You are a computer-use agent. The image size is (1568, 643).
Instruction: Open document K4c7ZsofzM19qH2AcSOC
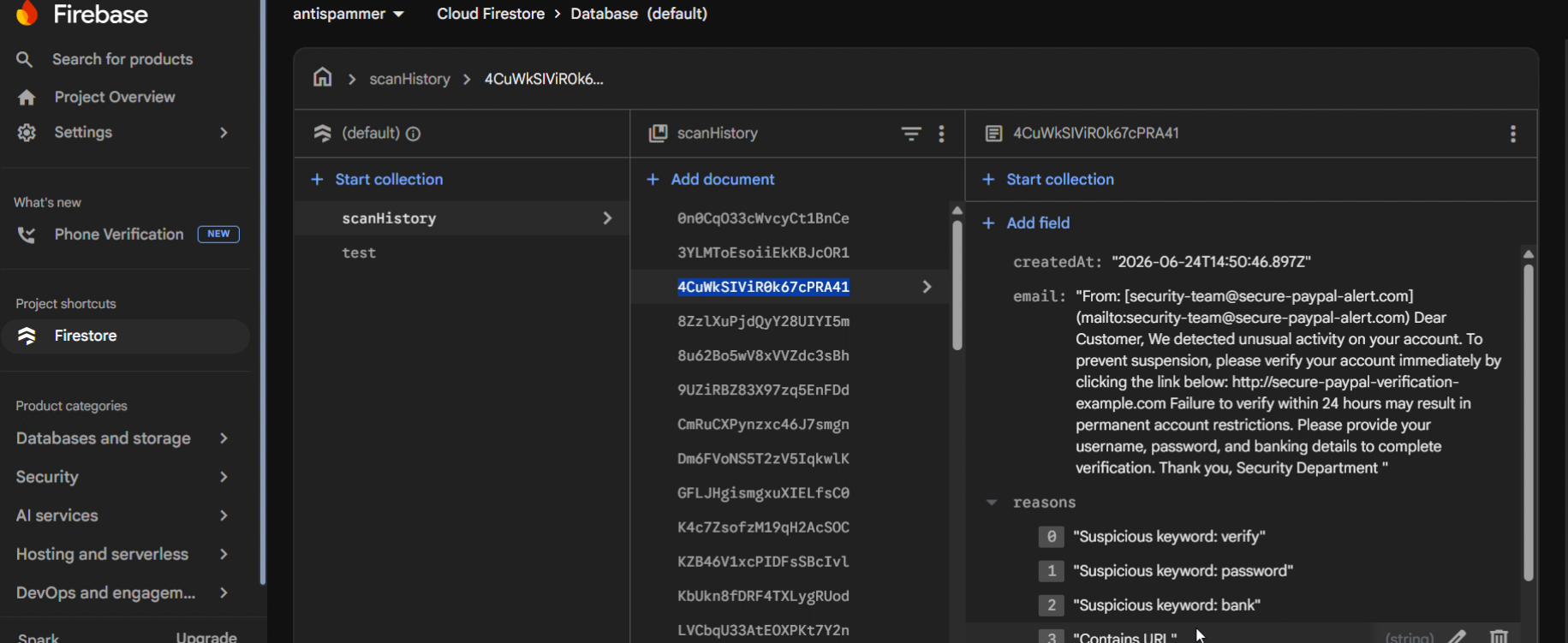pos(763,527)
